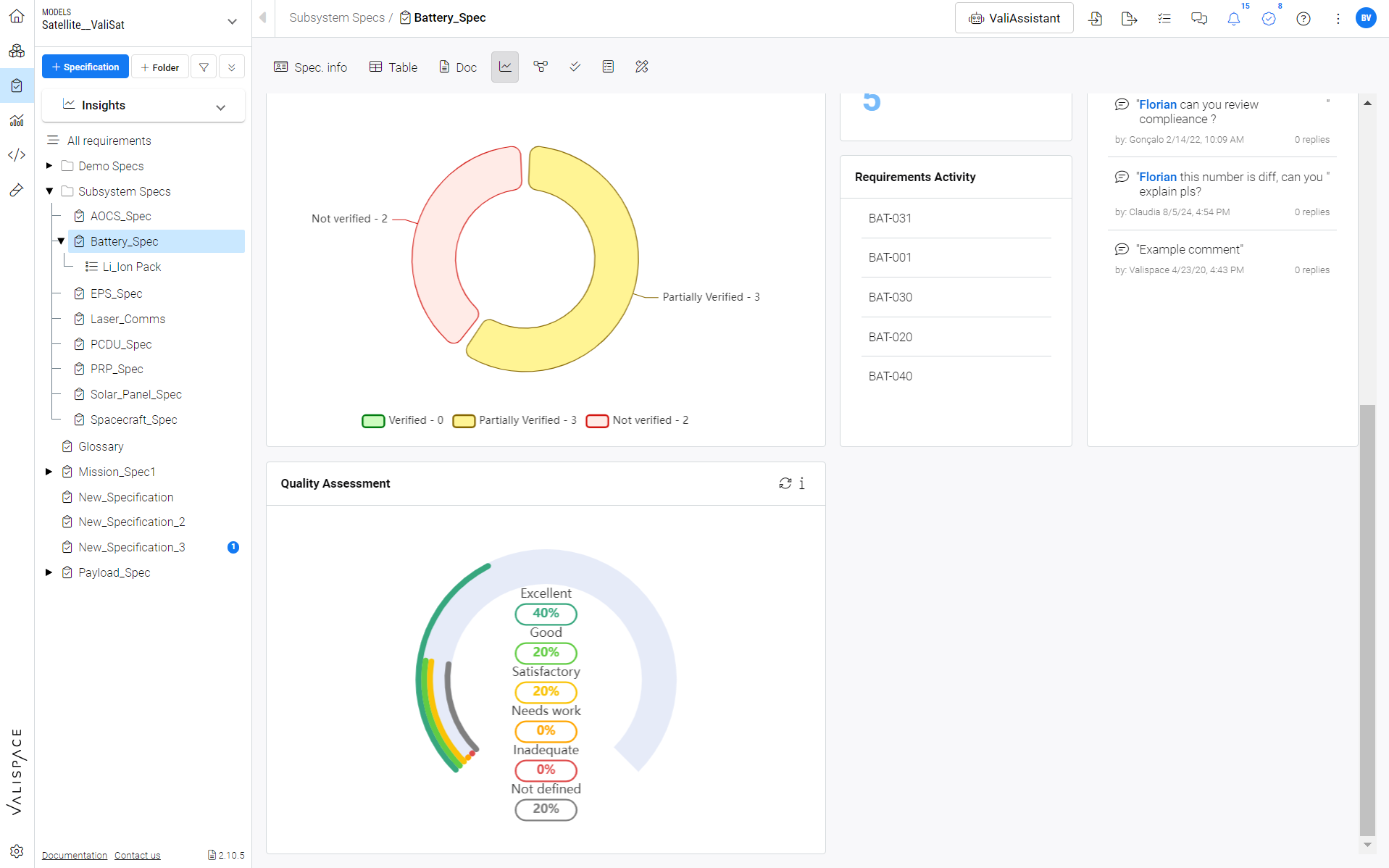The image size is (1389, 868).
Task: Refresh the Quality Assessment chart
Action: tap(785, 483)
